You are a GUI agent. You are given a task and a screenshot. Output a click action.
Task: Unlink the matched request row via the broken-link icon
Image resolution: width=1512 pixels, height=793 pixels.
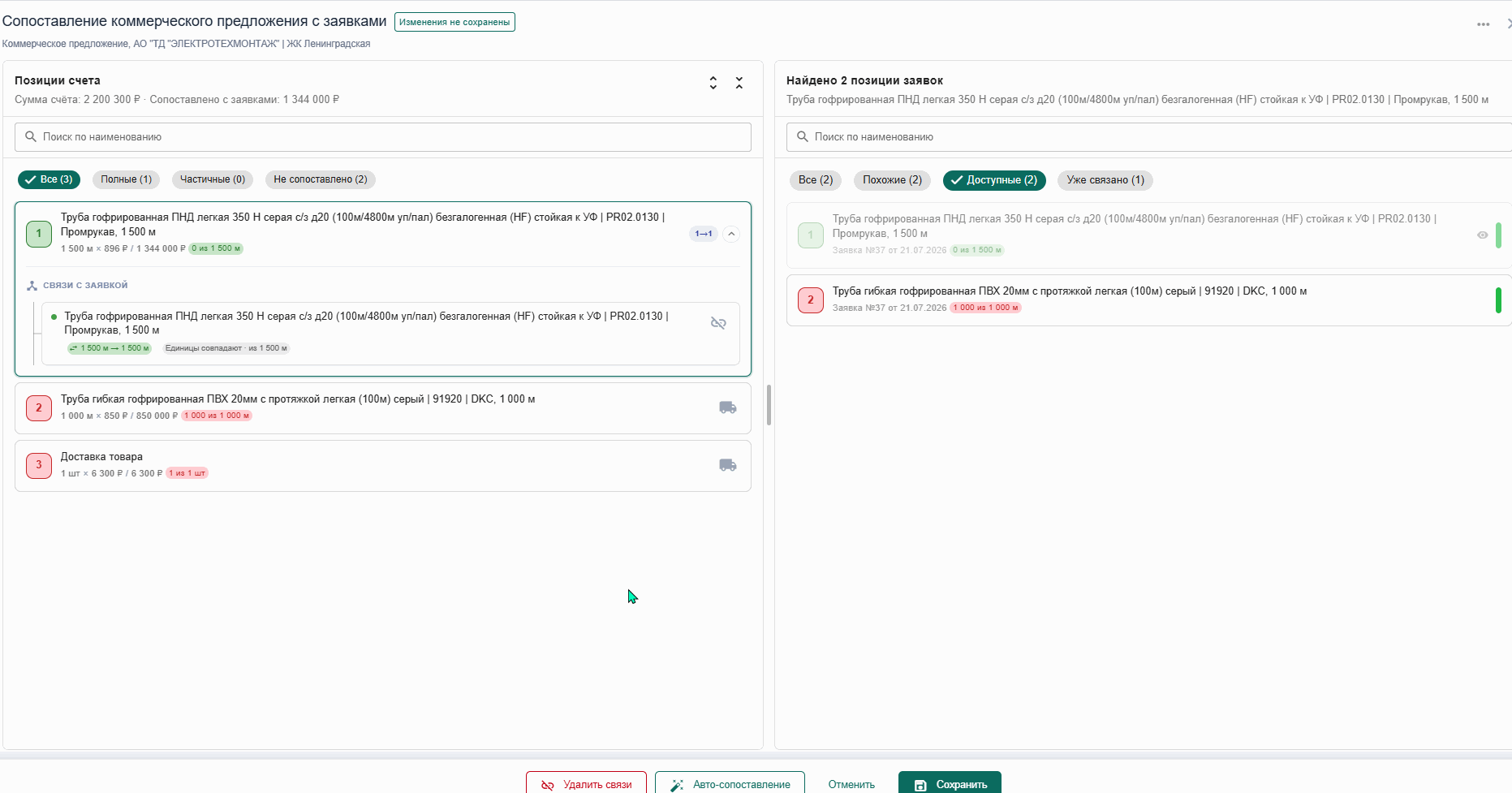click(718, 323)
